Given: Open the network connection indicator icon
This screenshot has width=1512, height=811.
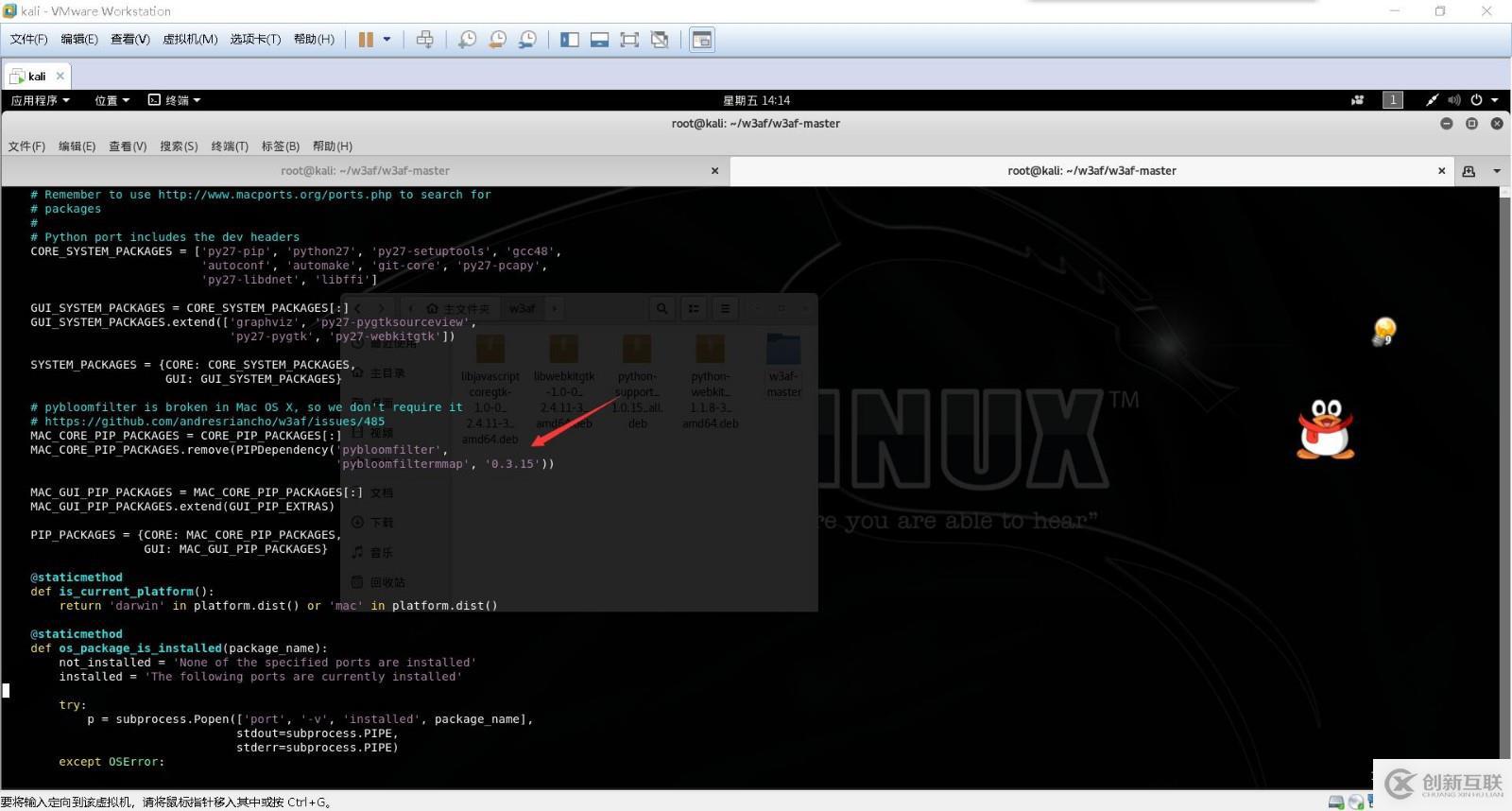Looking at the screenshot, I should pyautogui.click(x=1432, y=100).
